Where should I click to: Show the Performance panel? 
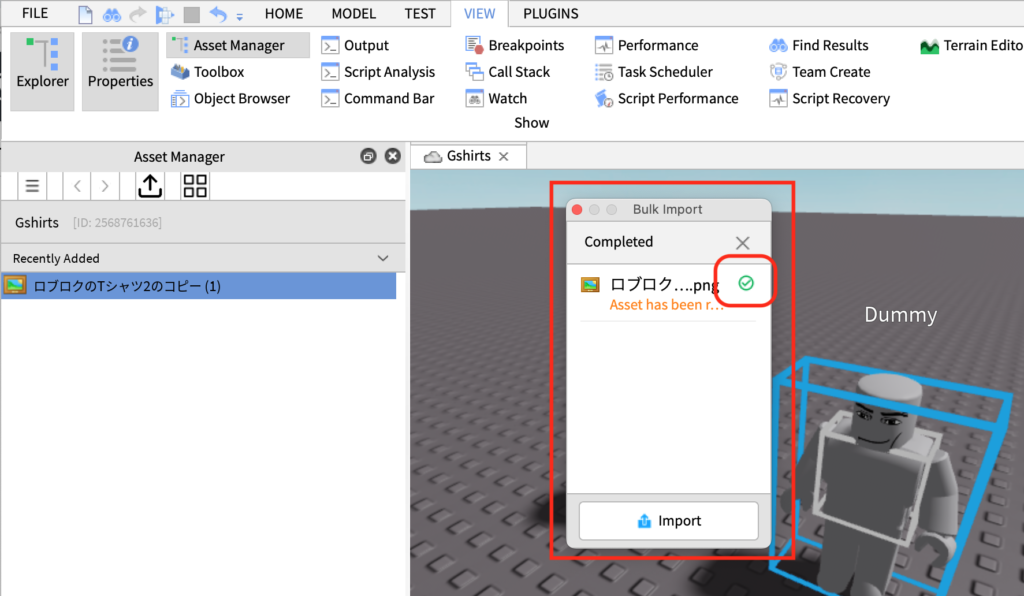[x=647, y=45]
